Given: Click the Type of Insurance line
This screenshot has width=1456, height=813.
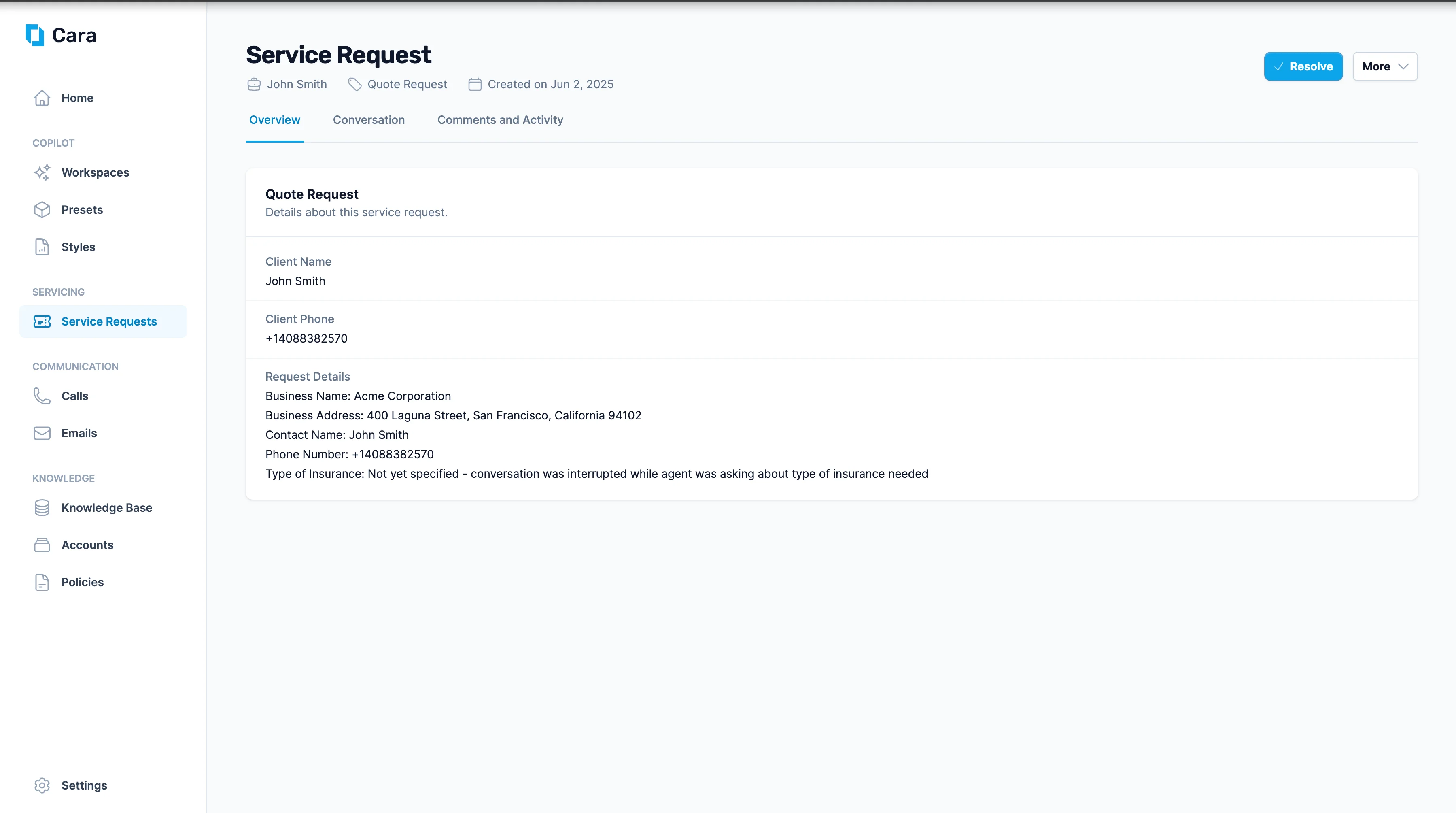Looking at the screenshot, I should click(x=597, y=474).
